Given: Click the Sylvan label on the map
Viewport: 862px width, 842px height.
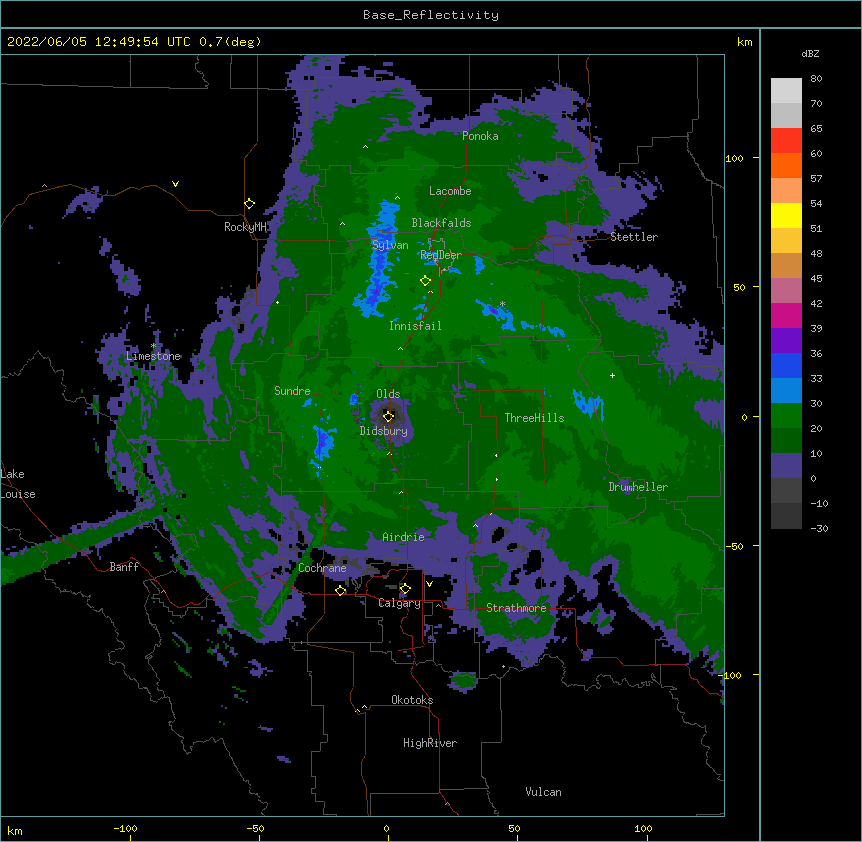Looking at the screenshot, I should [x=390, y=245].
